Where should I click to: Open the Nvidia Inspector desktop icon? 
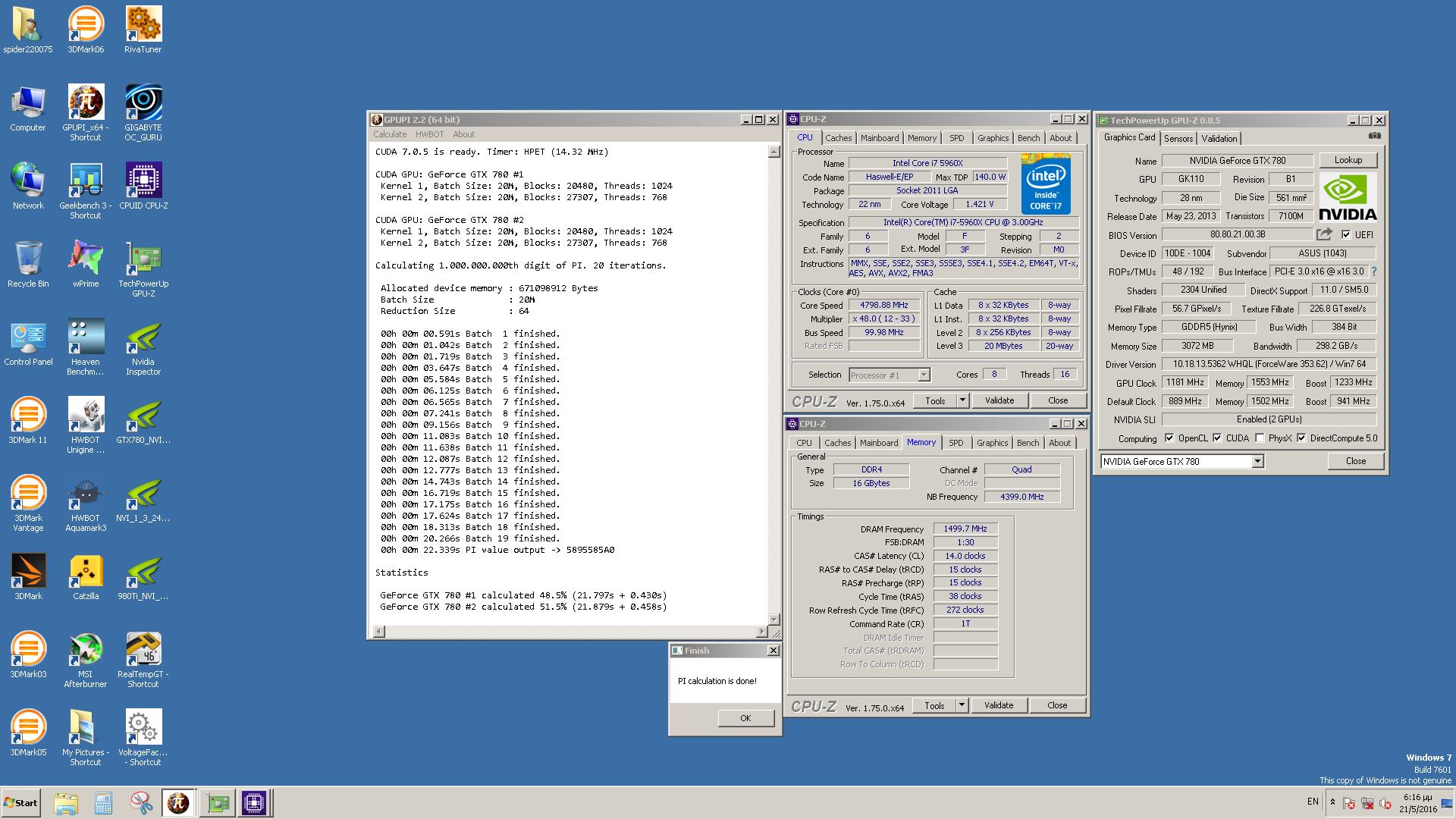143,347
